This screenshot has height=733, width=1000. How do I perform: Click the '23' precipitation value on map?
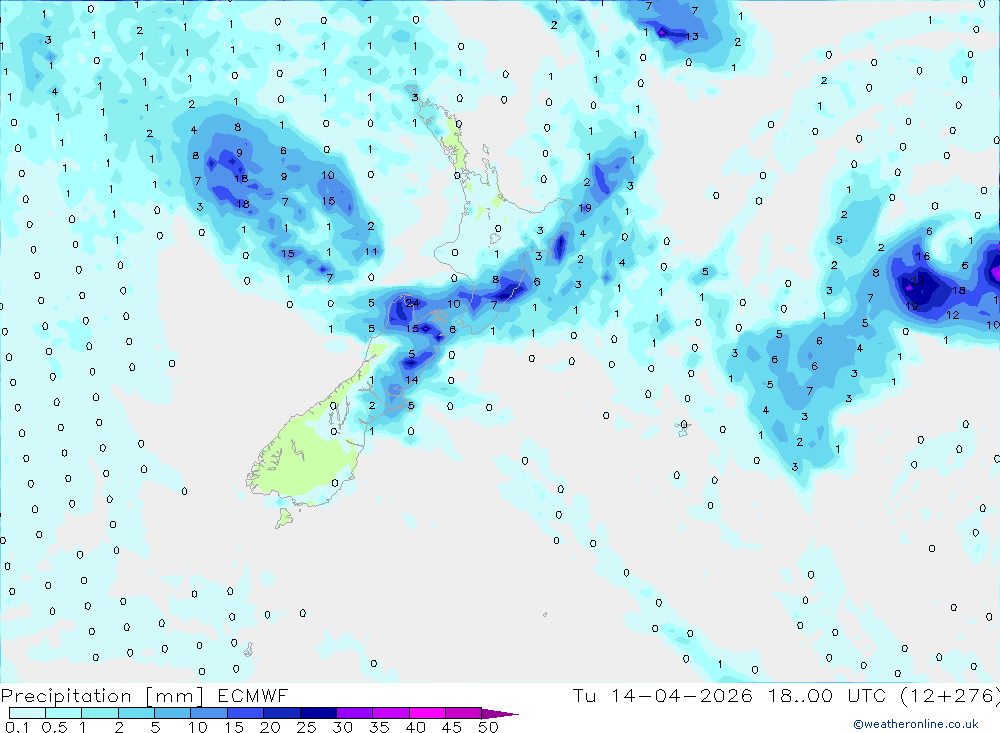(x=917, y=281)
